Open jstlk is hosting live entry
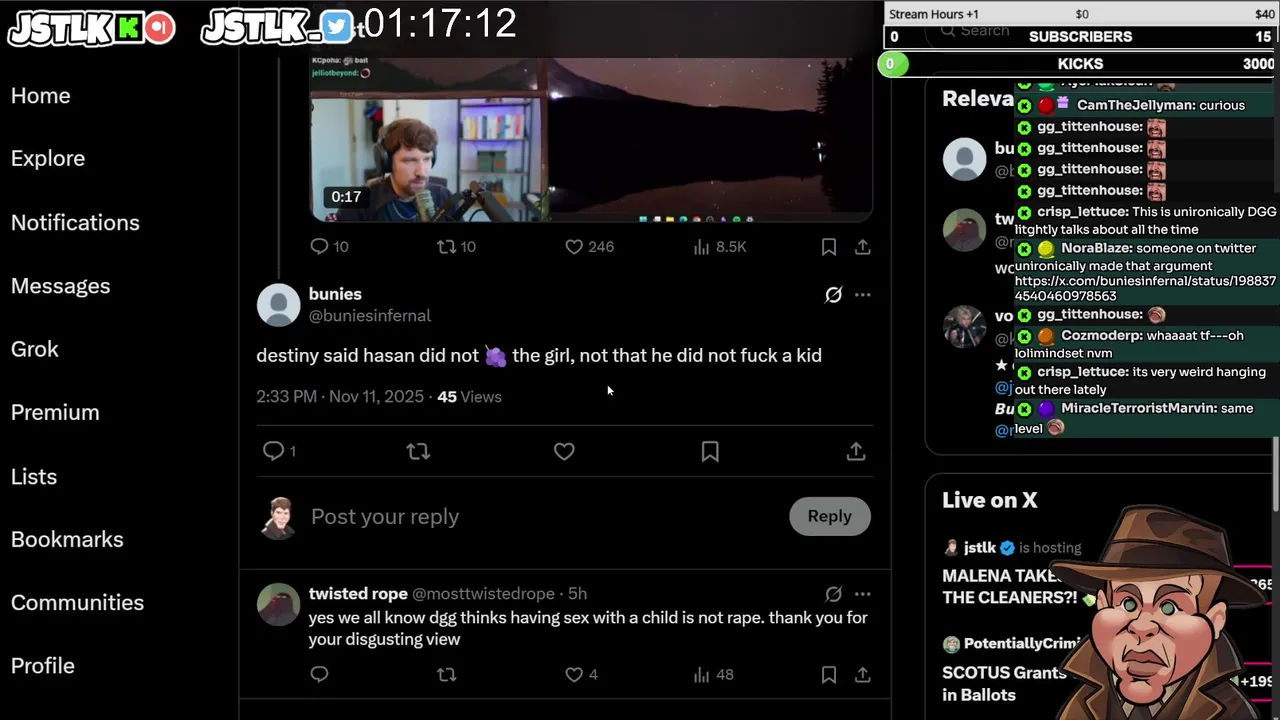The height and width of the screenshot is (720, 1280). tap(1012, 548)
